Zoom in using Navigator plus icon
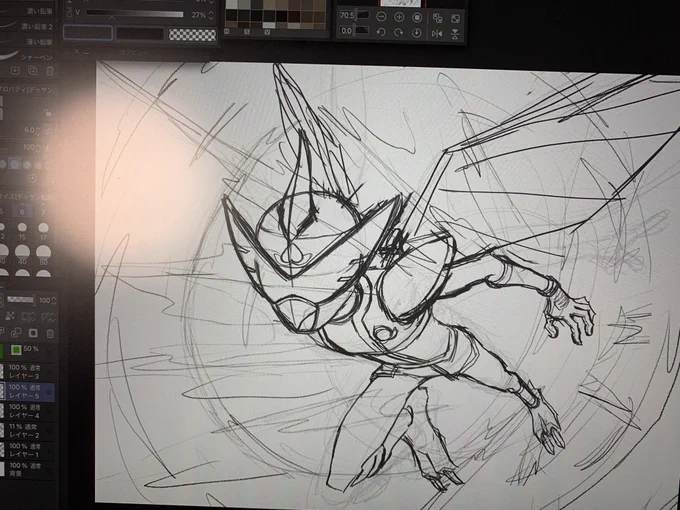The image size is (680, 510). point(399,17)
